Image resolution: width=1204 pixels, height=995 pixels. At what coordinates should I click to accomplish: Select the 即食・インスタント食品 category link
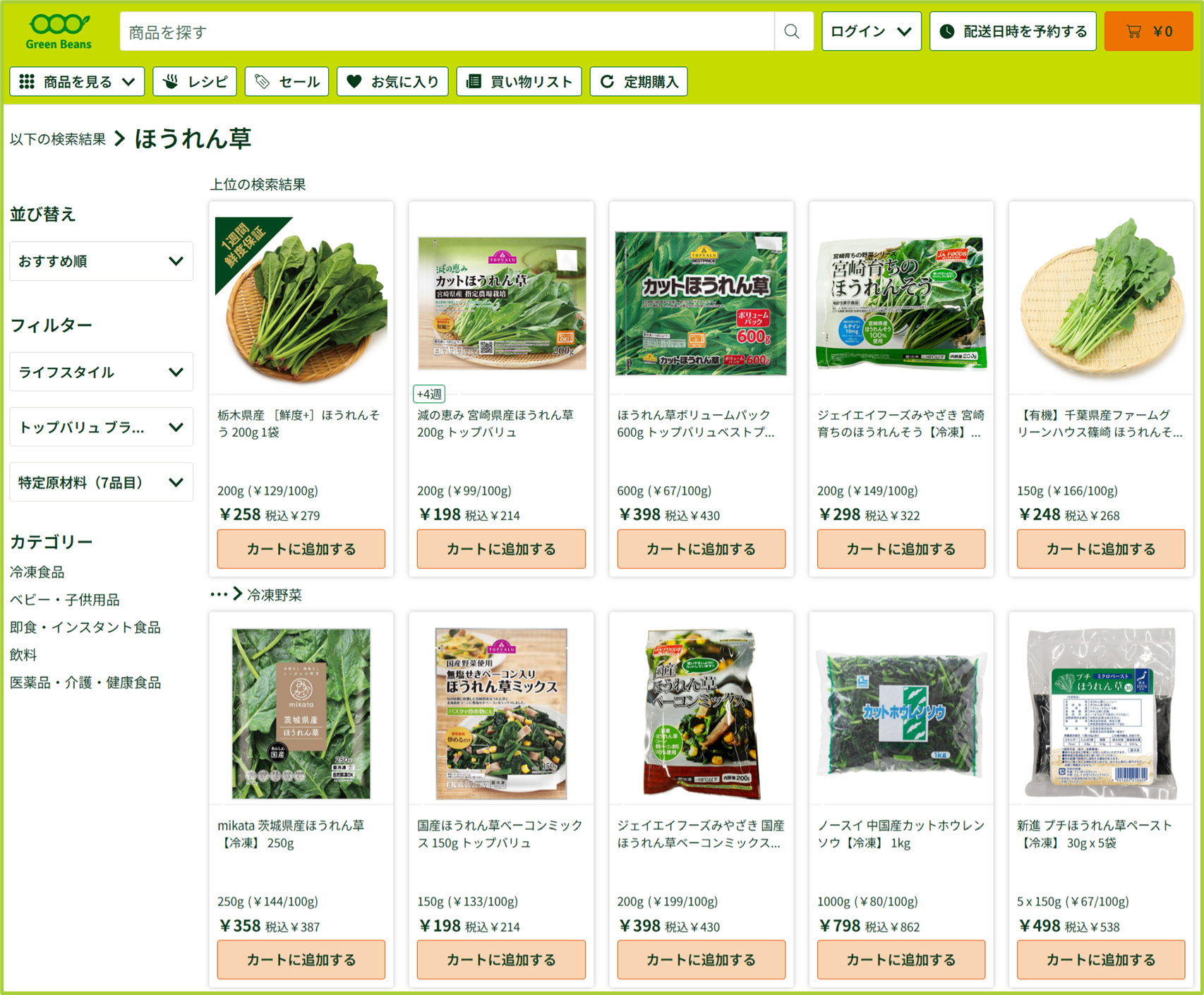point(85,627)
